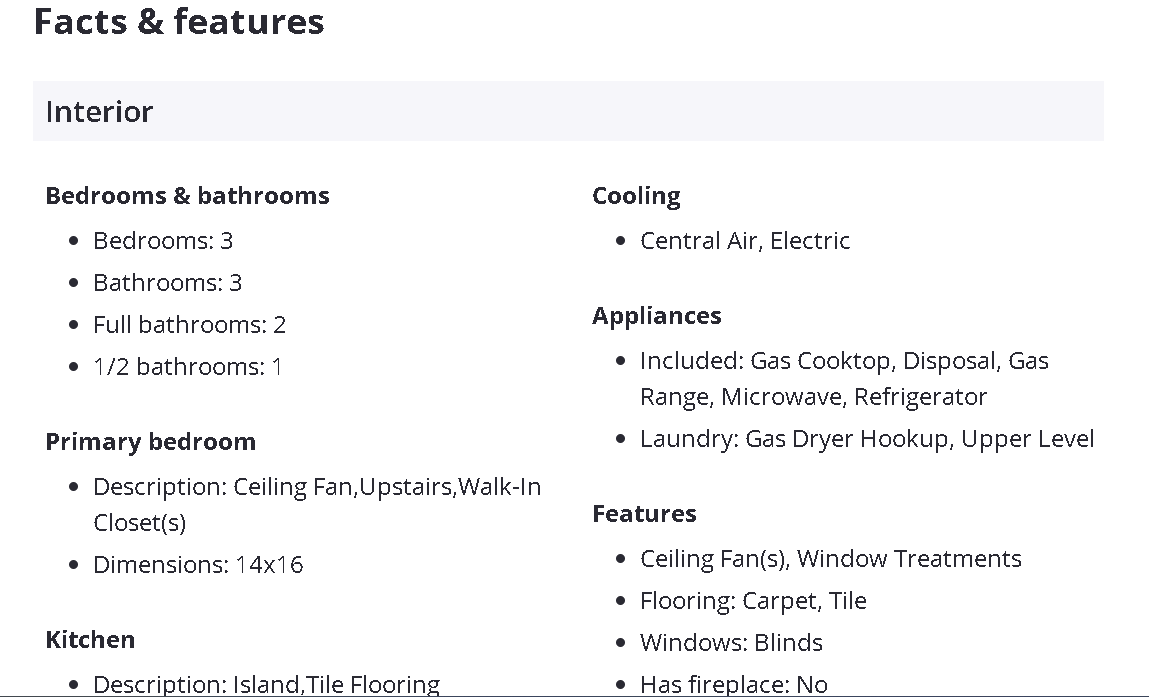This screenshot has height=697, width=1149.
Task: Select the Ceiling Fan, Upstairs description text
Action: [316, 488]
